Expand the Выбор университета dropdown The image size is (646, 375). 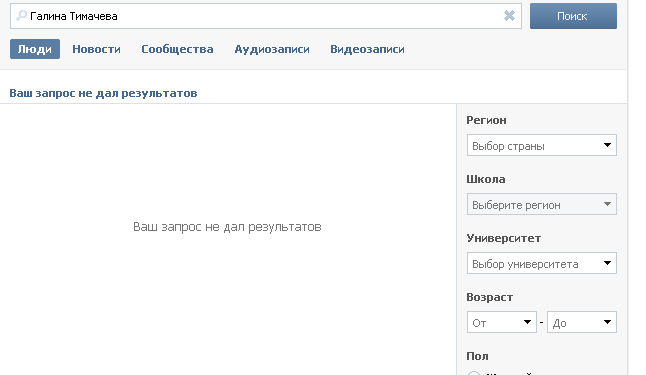click(x=542, y=263)
